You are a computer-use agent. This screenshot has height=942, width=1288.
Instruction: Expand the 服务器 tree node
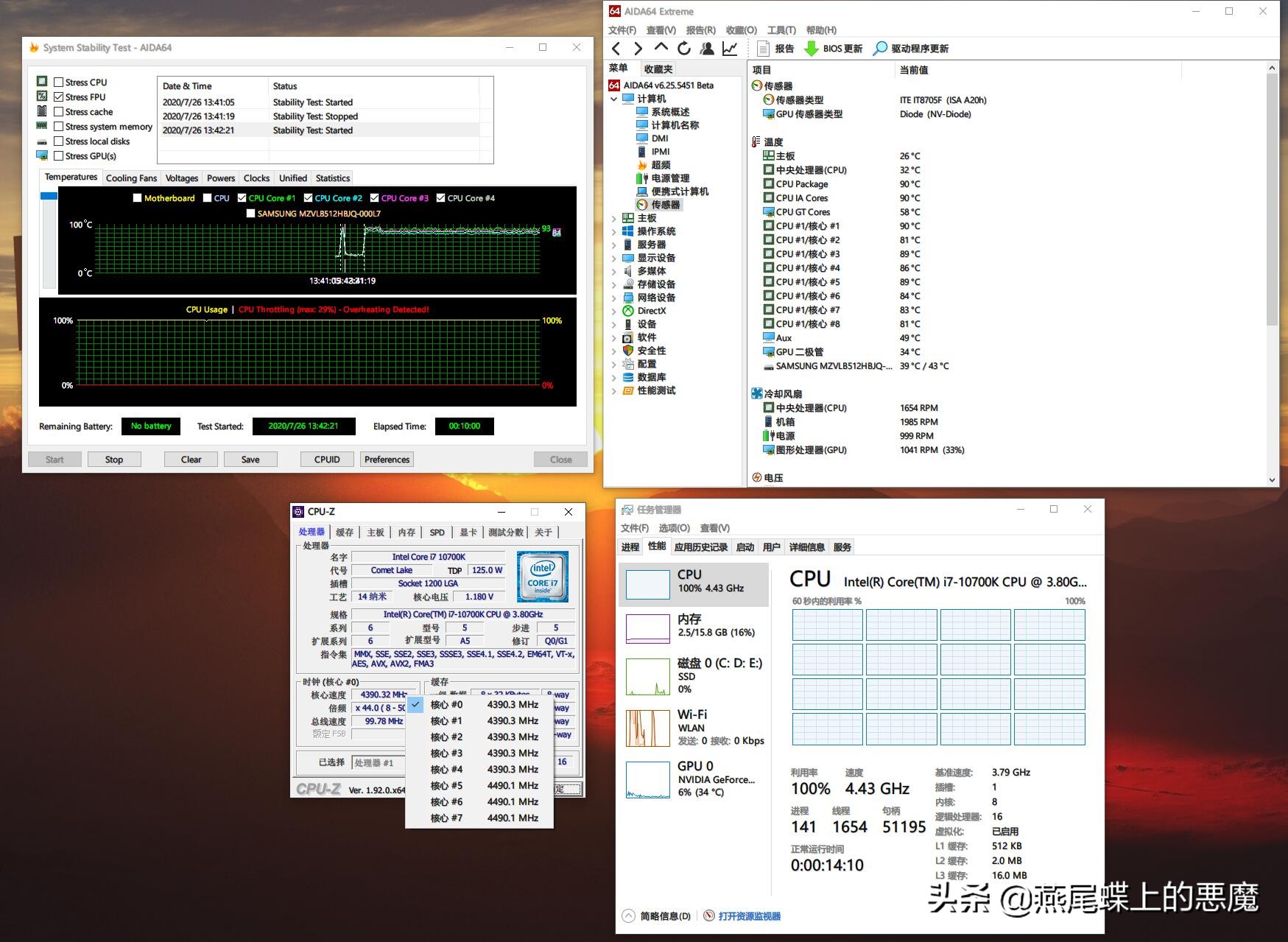coord(614,245)
